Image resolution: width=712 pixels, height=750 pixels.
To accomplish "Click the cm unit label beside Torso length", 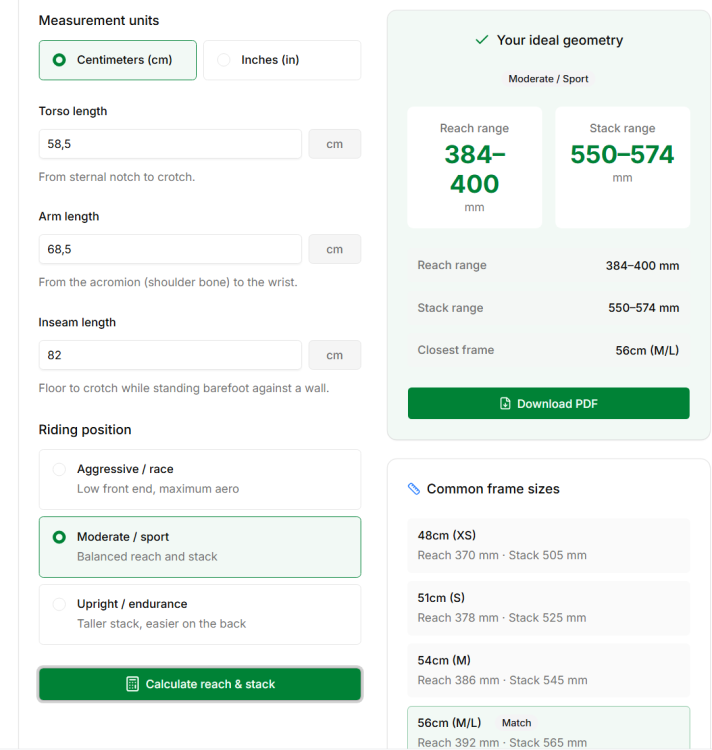I will pyautogui.click(x=335, y=144).
